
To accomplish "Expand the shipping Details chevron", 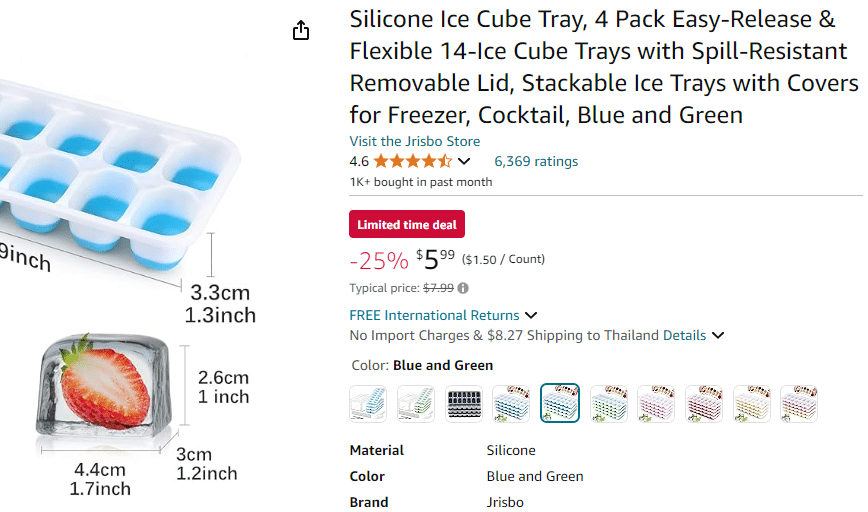I will pos(718,336).
